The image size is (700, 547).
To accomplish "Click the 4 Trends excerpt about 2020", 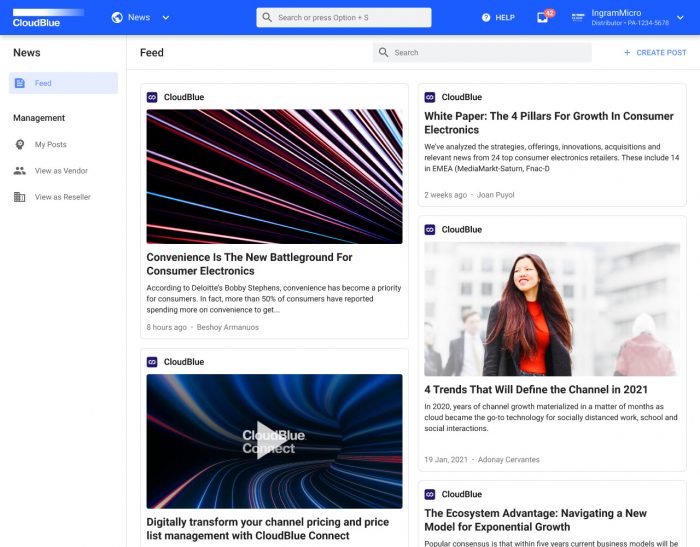I will click(x=551, y=418).
